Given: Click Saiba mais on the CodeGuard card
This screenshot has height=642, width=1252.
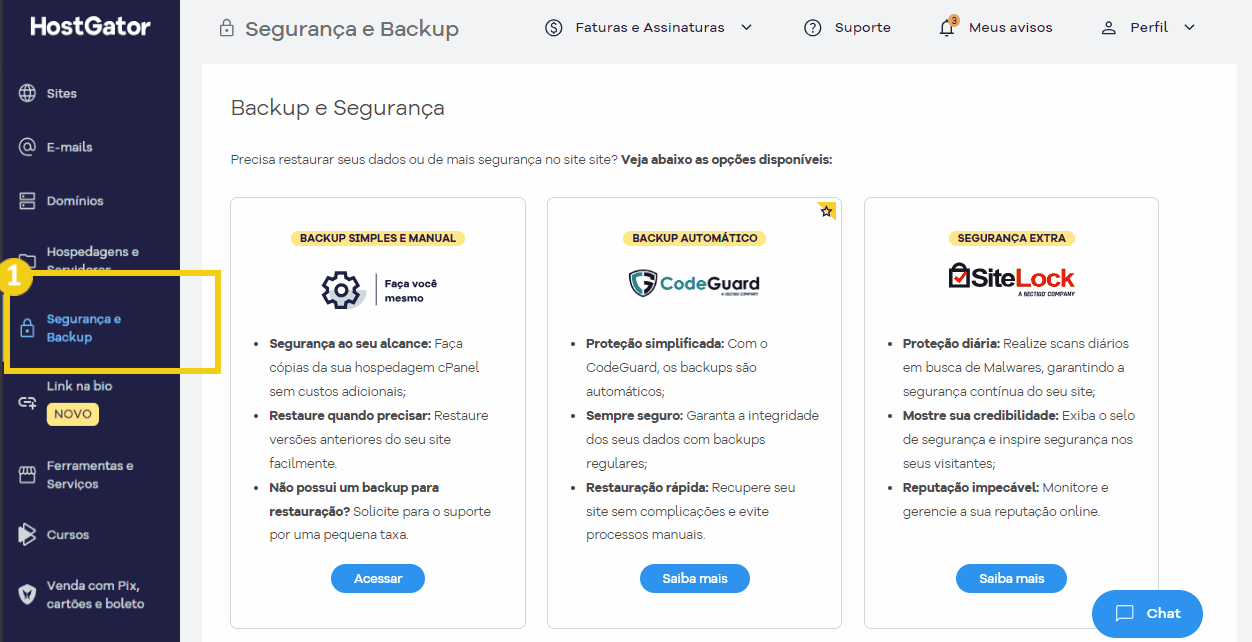Looking at the screenshot, I should click(695, 579).
